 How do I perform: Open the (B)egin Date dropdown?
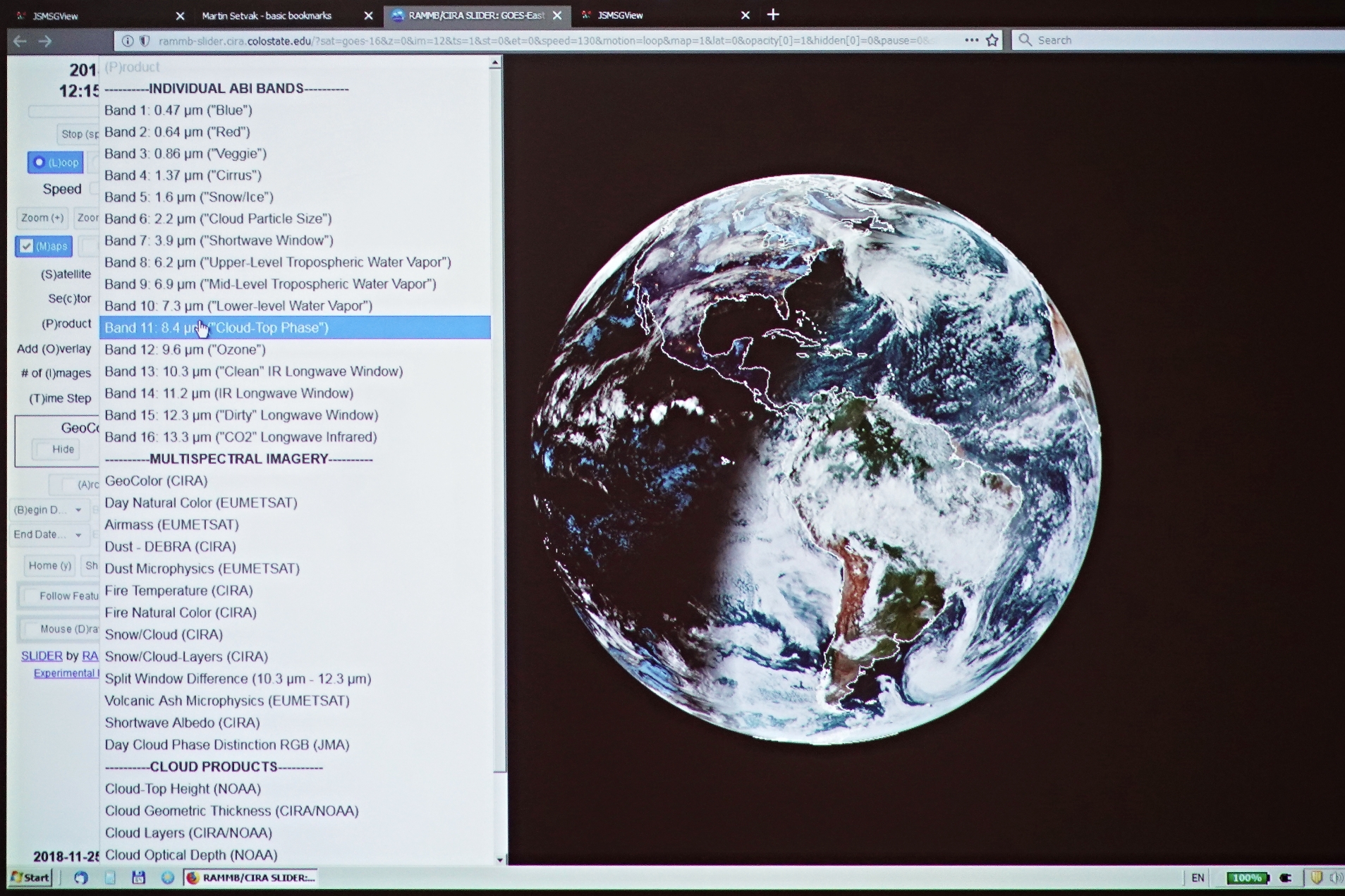pyautogui.click(x=48, y=510)
